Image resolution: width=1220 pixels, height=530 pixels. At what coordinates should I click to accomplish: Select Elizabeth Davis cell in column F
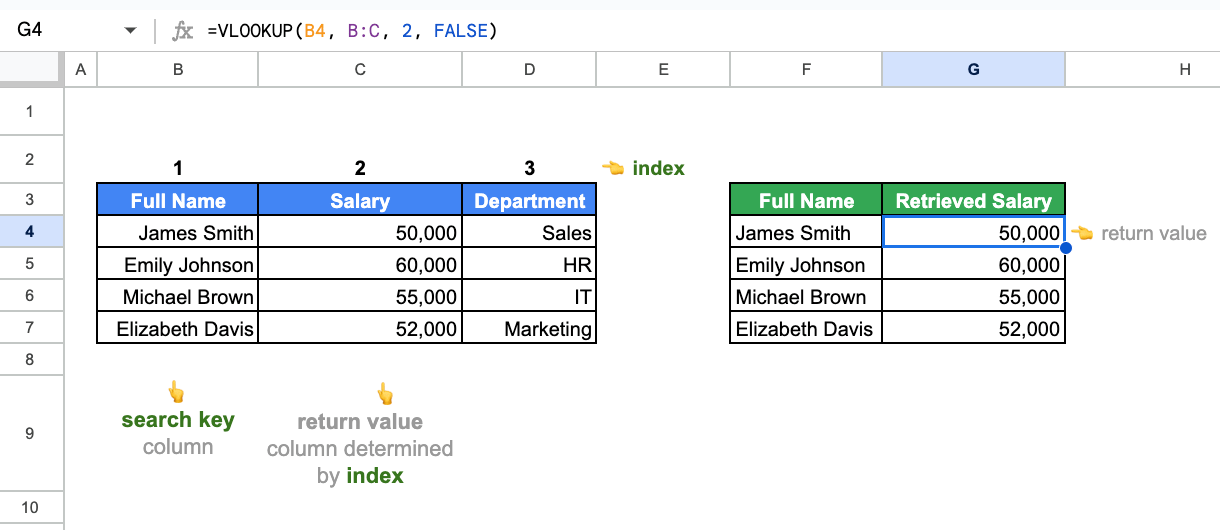tap(806, 328)
